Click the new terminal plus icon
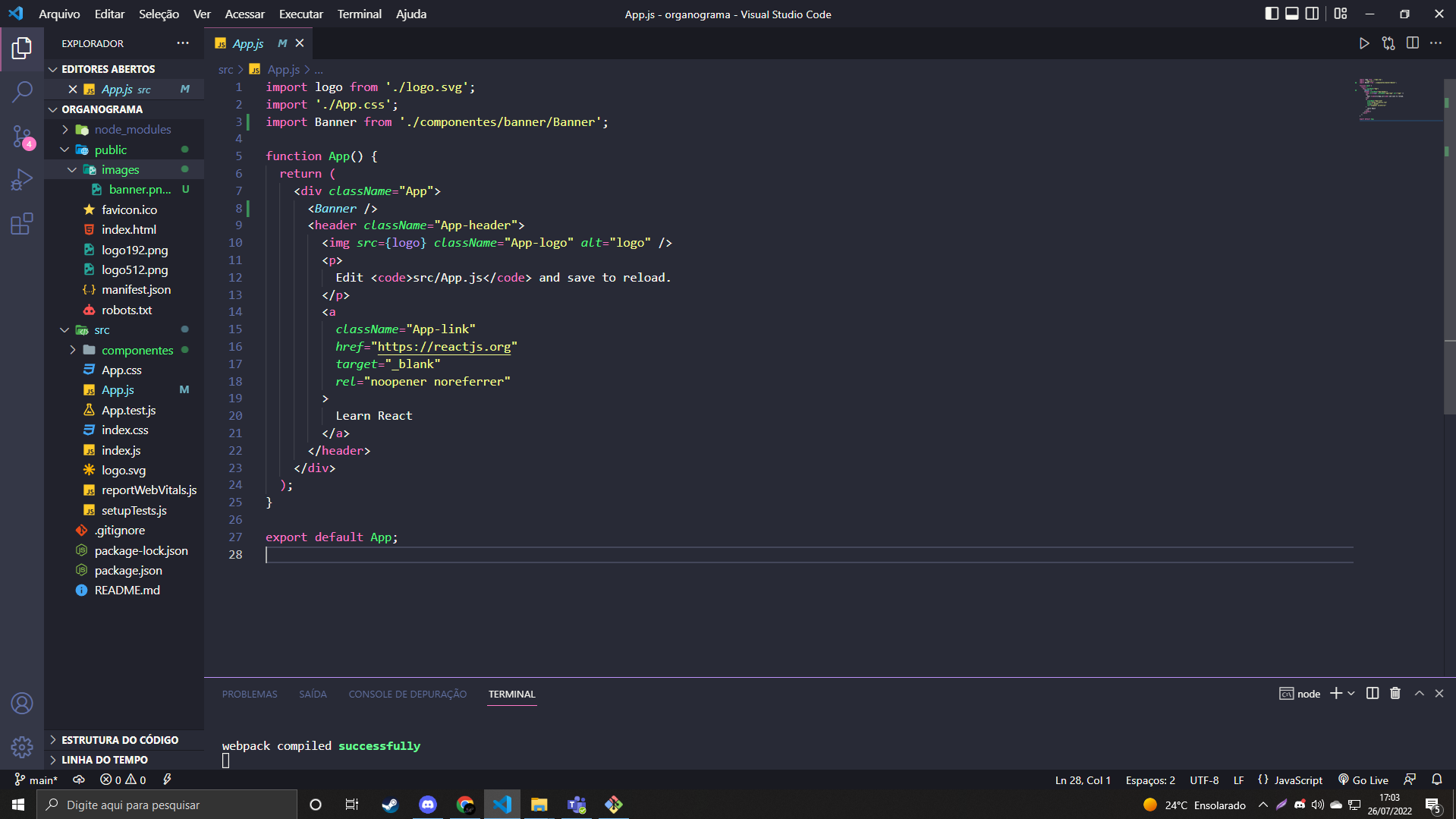The height and width of the screenshot is (819, 1456). tap(1335, 693)
